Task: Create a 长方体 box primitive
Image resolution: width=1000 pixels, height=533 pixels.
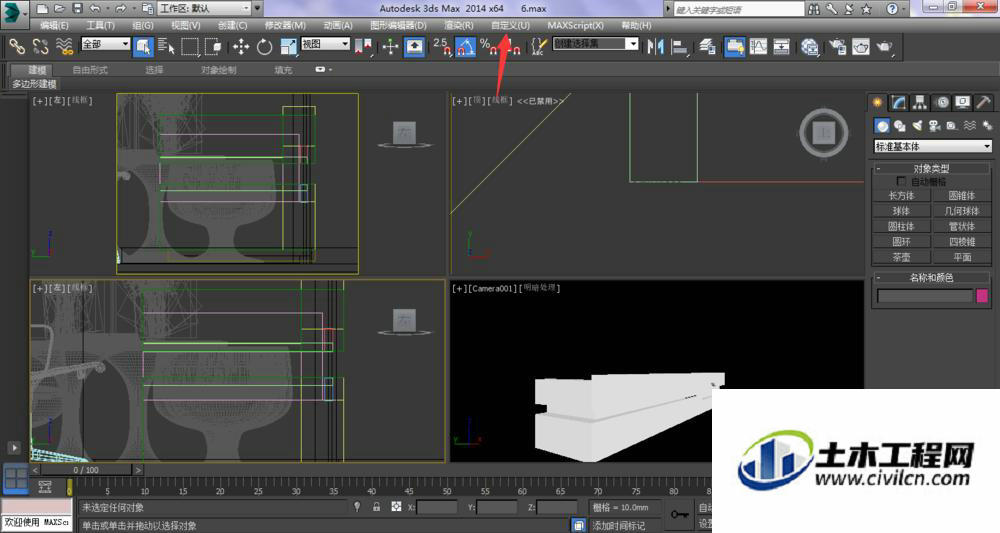Action: [901, 196]
